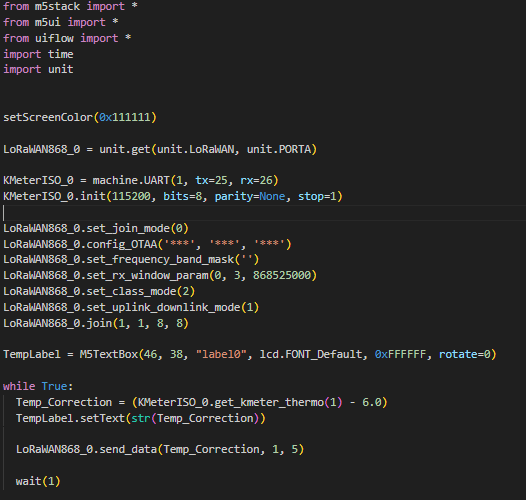Click the LoRaWAN868_0.join(1, 1, 8, 8) line
Screen dimensions: 526x500
96,323
